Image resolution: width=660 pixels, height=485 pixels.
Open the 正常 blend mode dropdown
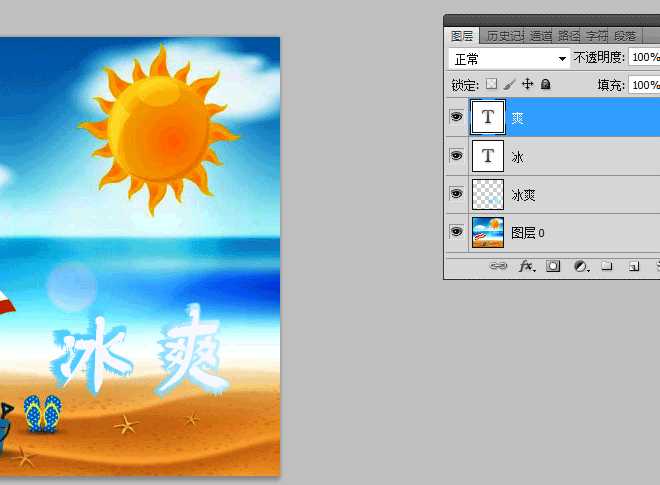508,59
